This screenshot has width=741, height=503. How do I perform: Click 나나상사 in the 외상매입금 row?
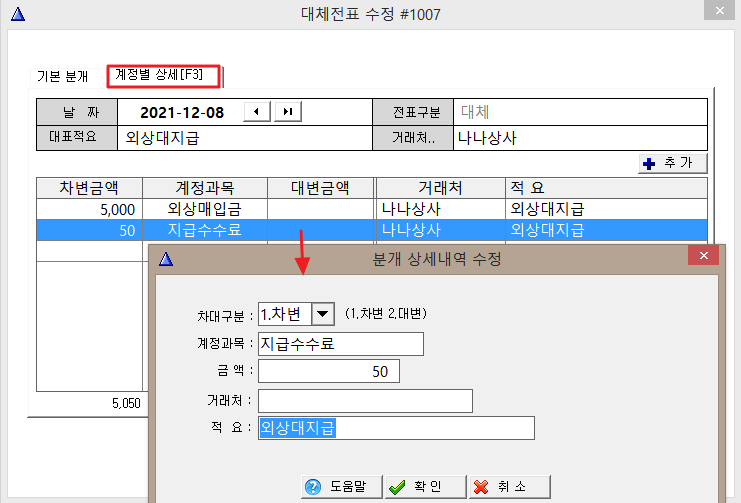click(440, 209)
